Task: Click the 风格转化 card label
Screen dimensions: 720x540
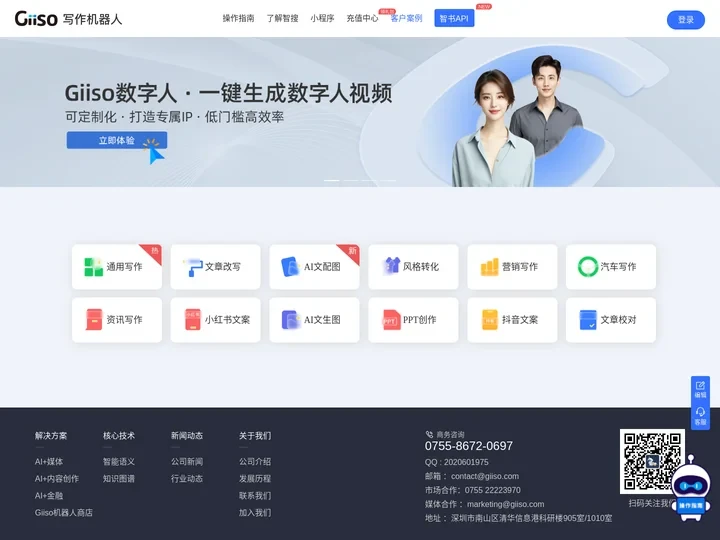Action: point(421,267)
